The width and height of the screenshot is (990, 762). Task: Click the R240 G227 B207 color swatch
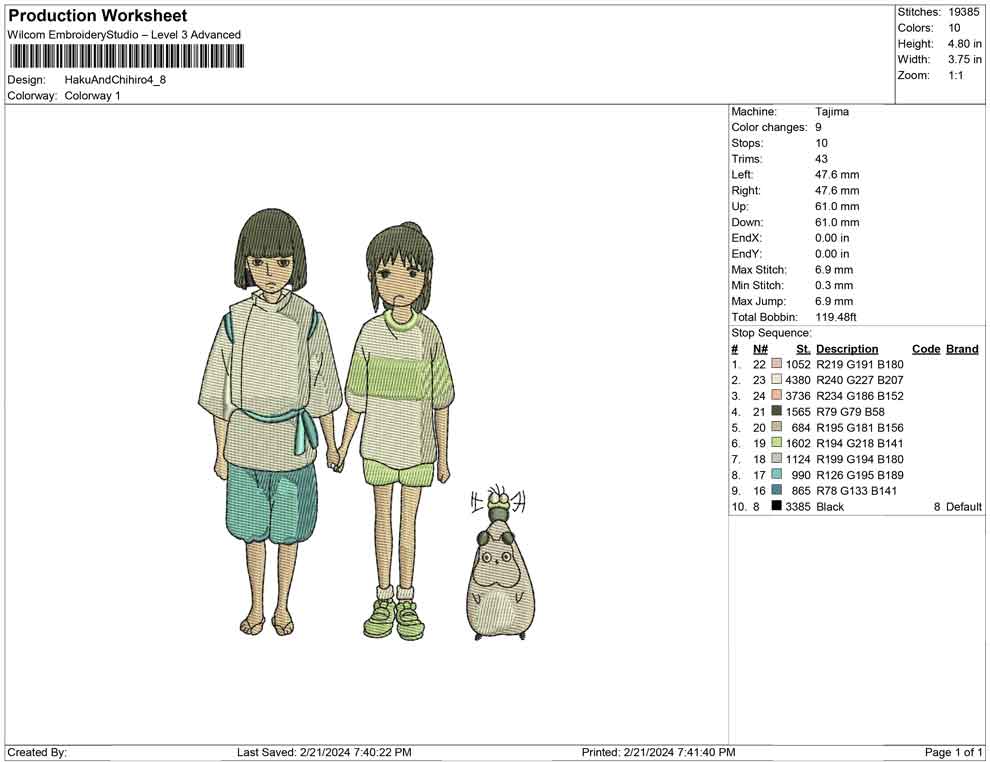777,379
